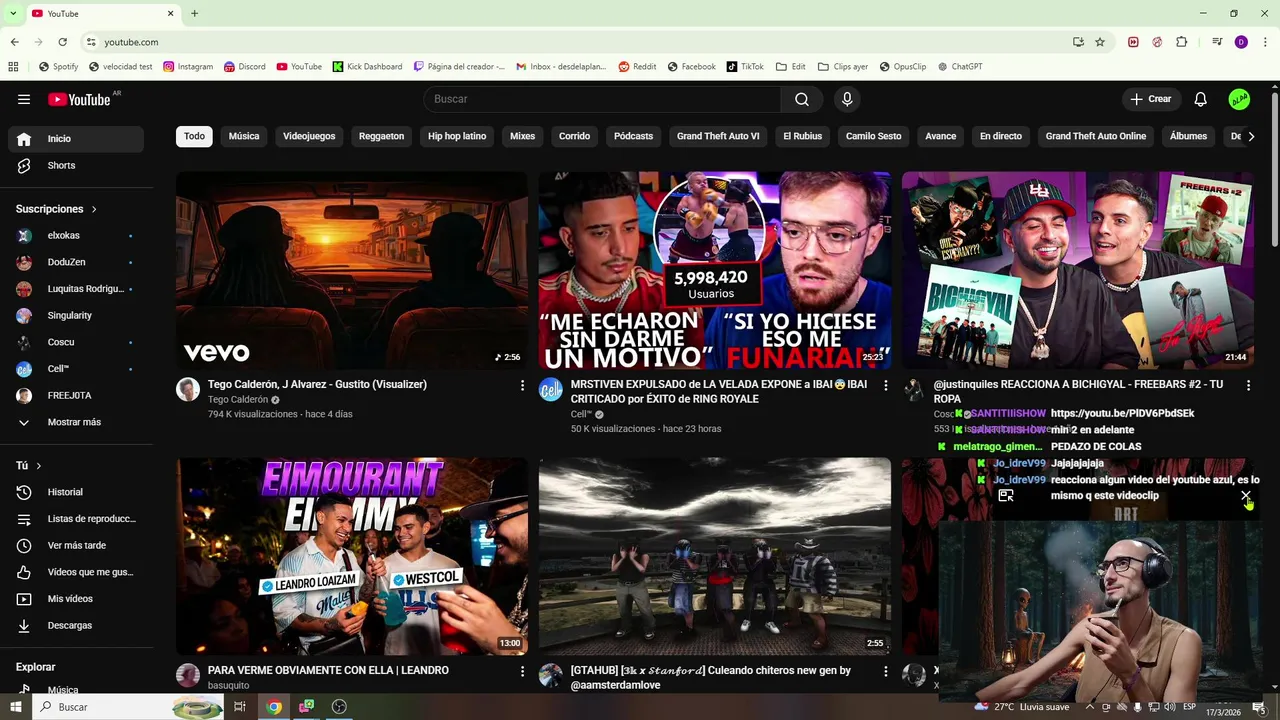Open the elxokas subscription
Image resolution: width=1280 pixels, height=720 pixels.
[x=76, y=235]
